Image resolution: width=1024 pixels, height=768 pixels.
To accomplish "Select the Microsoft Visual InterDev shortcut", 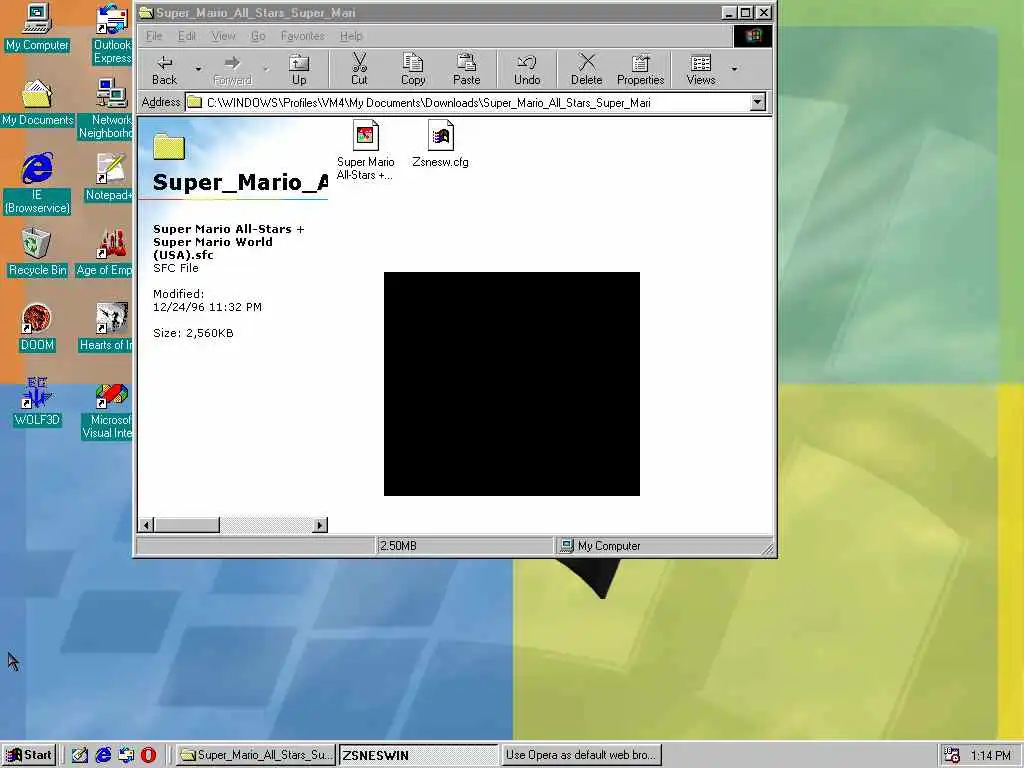I will click(x=107, y=409).
